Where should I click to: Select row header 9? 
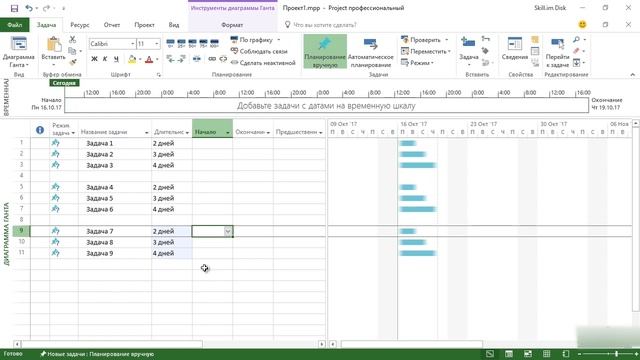22,231
